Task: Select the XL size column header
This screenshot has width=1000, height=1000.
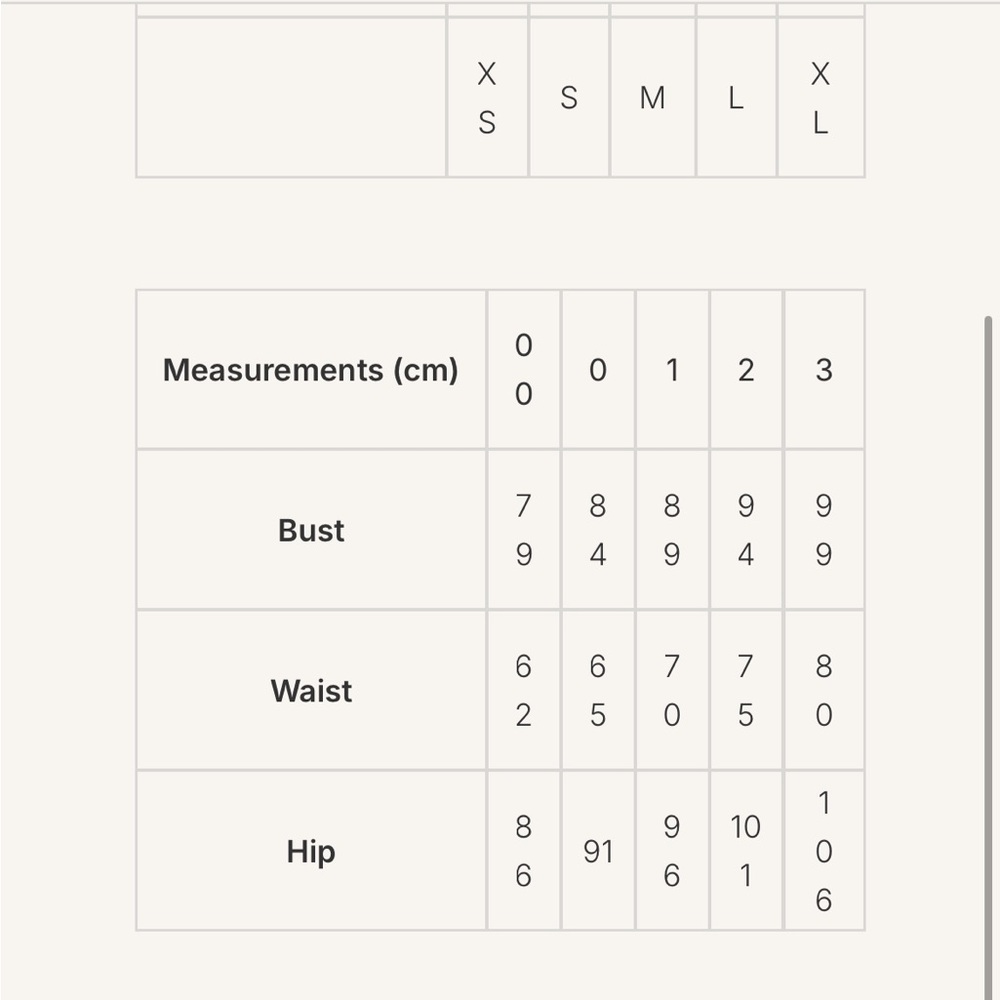Action: coord(821,98)
